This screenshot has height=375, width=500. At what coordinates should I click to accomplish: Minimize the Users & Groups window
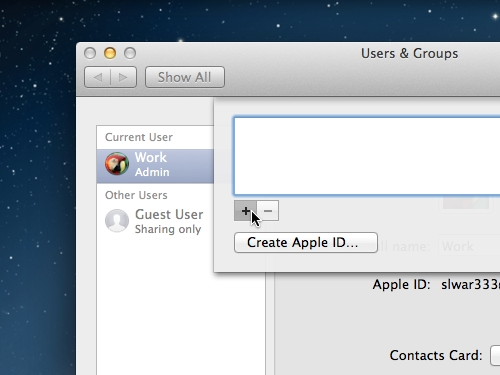click(x=110, y=53)
